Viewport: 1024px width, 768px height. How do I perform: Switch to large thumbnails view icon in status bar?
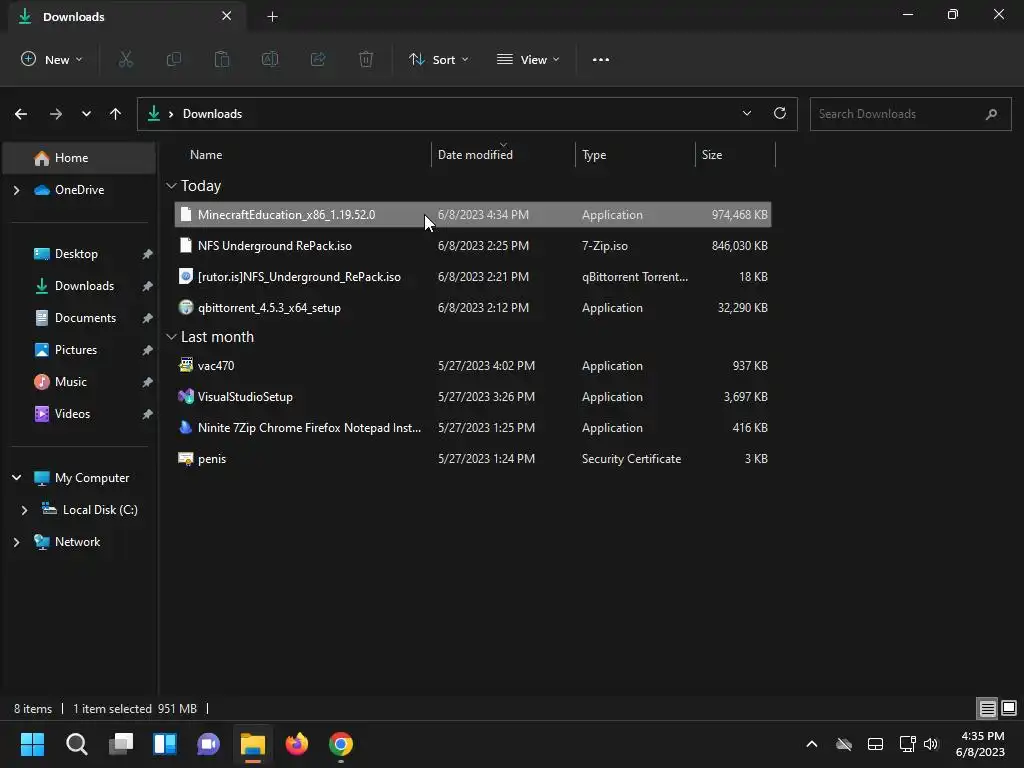tap(1009, 708)
